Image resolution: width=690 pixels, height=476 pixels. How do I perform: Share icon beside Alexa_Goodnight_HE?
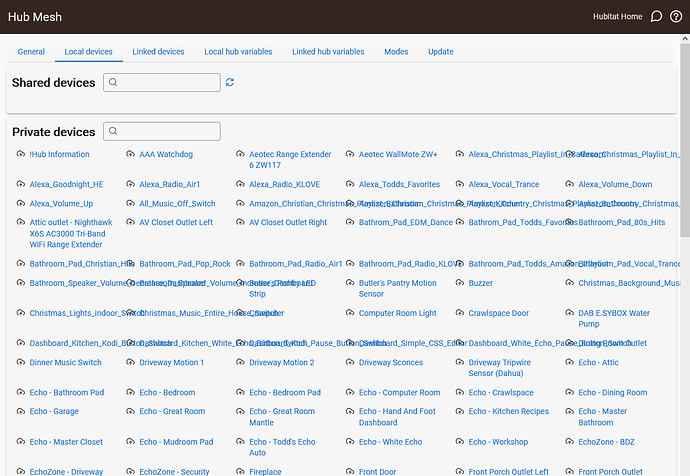pyautogui.click(x=21, y=184)
